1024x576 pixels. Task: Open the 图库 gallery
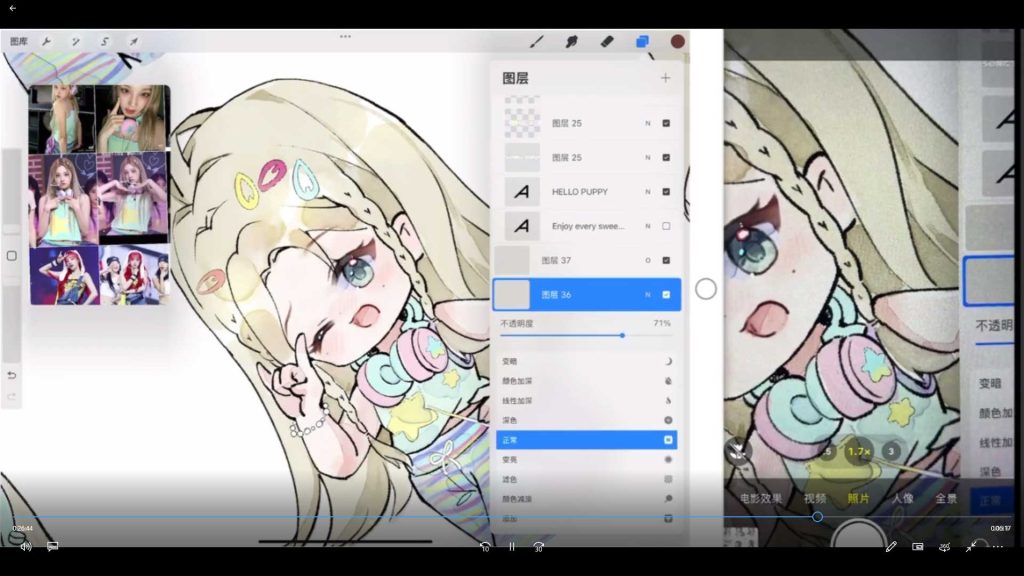[x=19, y=42]
